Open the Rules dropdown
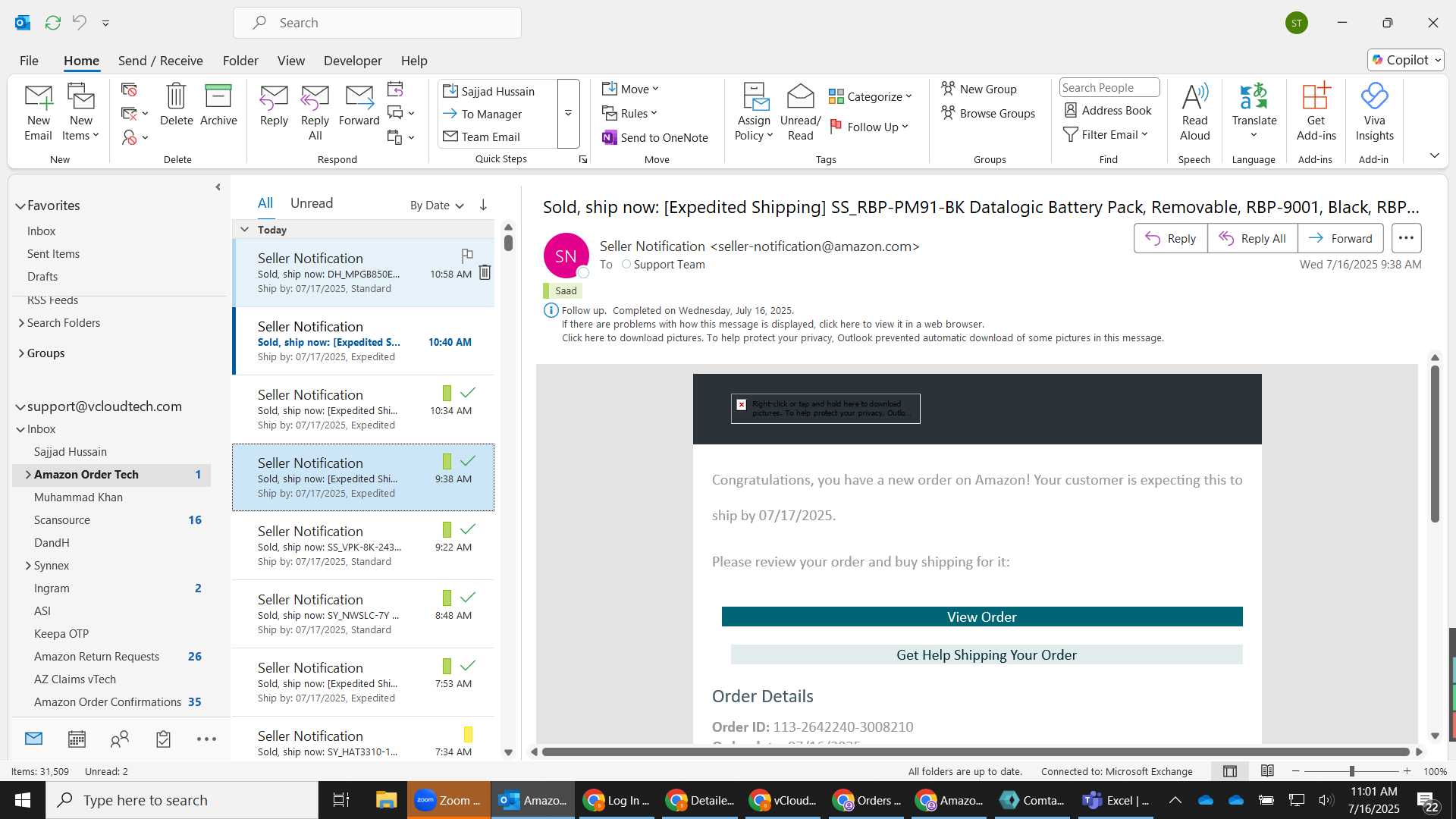 click(x=630, y=113)
